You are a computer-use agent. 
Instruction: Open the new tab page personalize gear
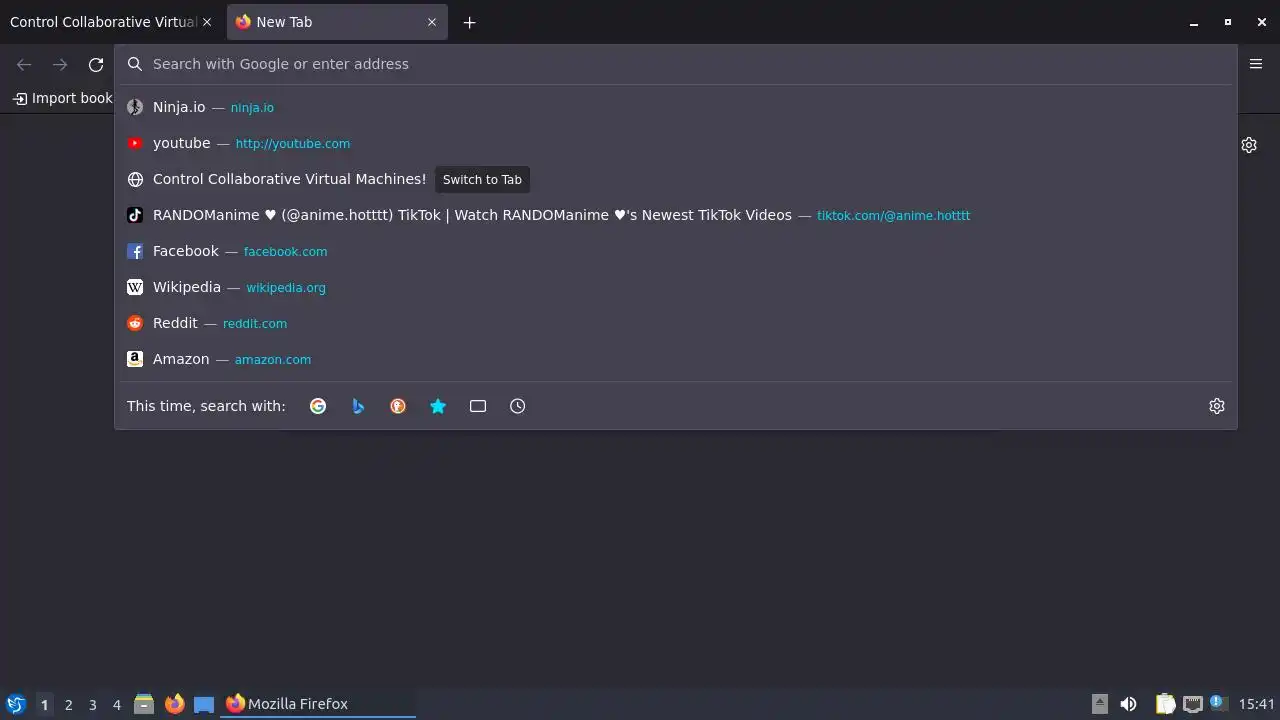[x=1249, y=145]
